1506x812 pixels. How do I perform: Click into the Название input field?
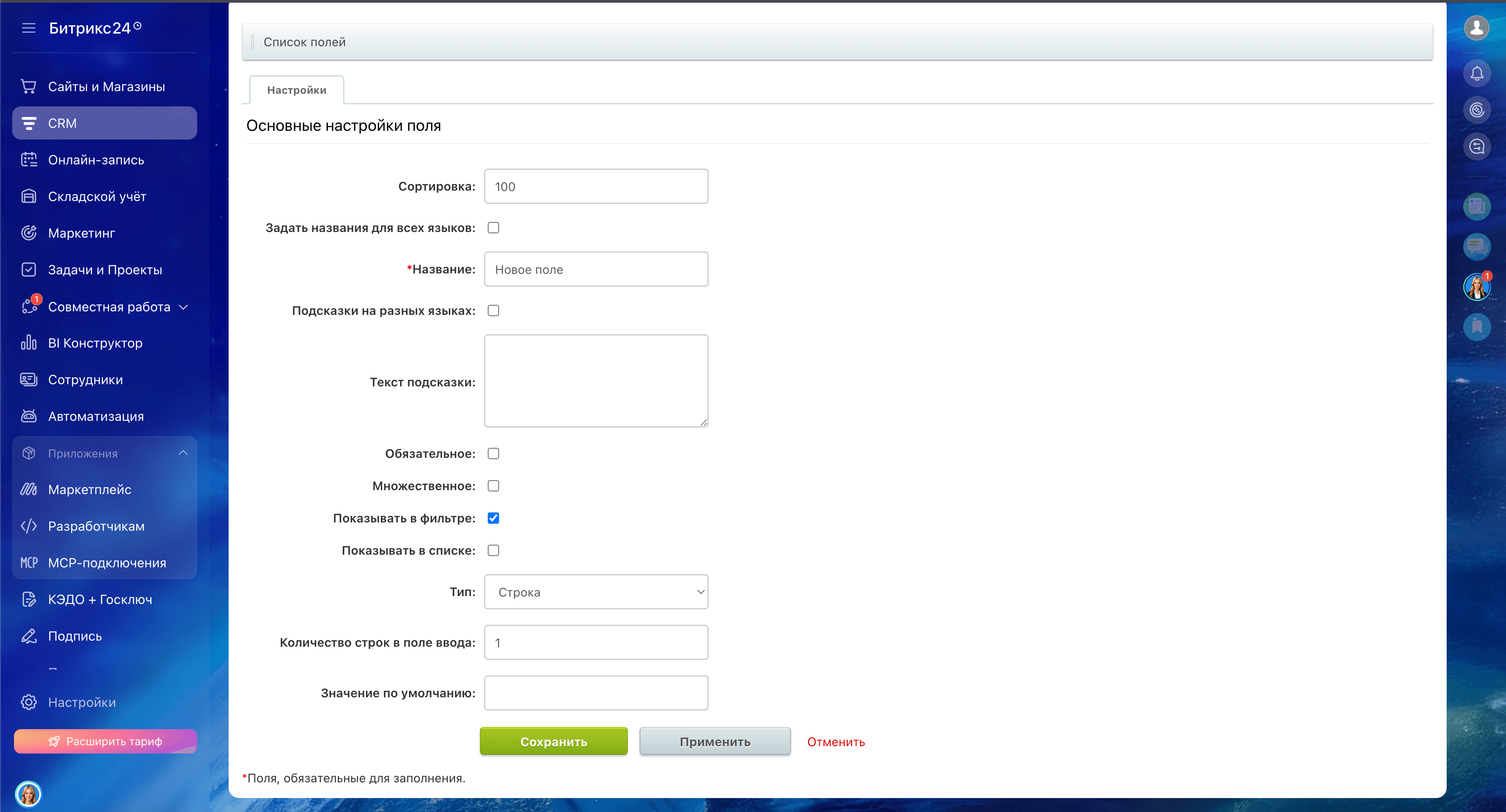pyautogui.click(x=596, y=270)
